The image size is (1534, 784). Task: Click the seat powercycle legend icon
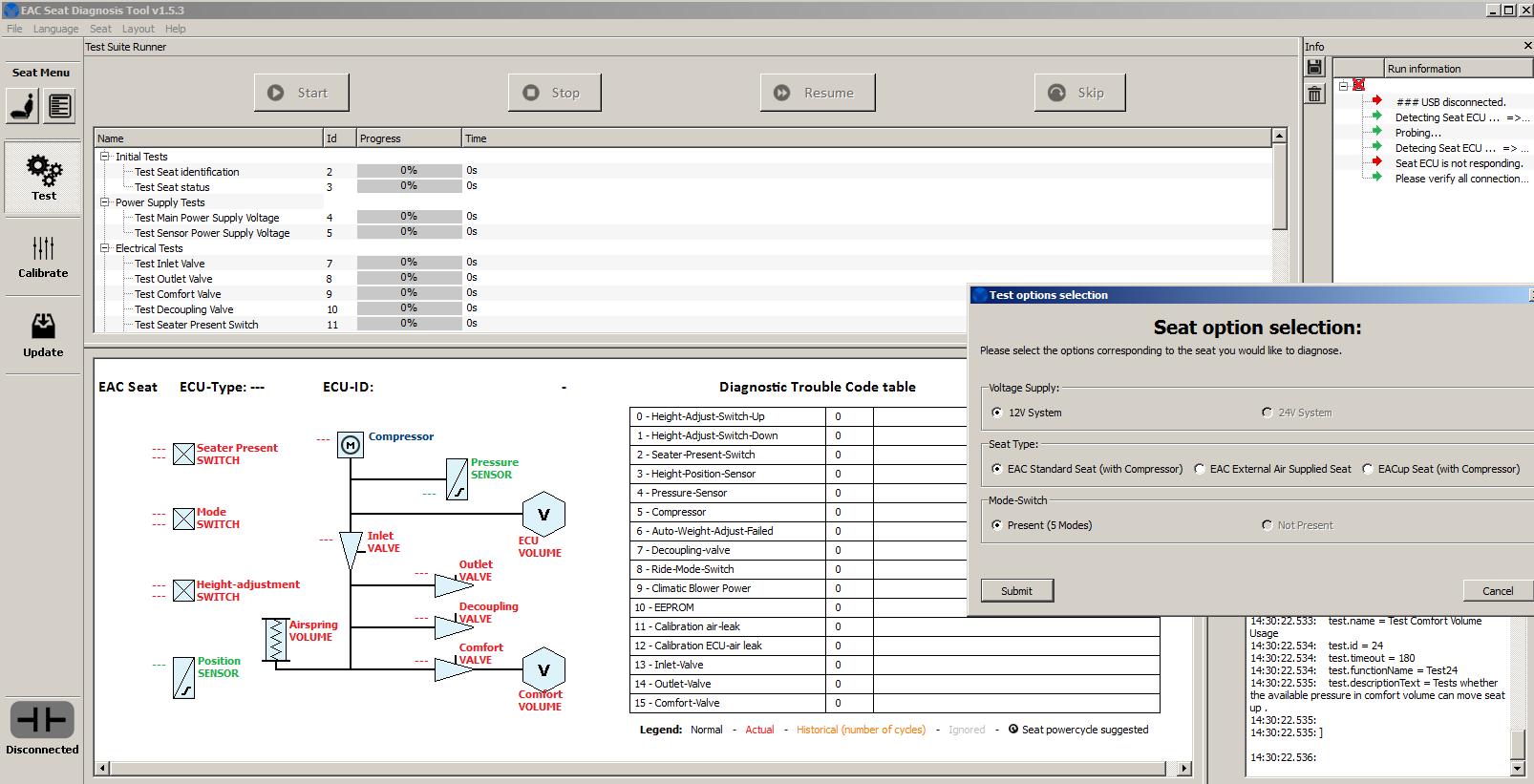coord(1013,730)
